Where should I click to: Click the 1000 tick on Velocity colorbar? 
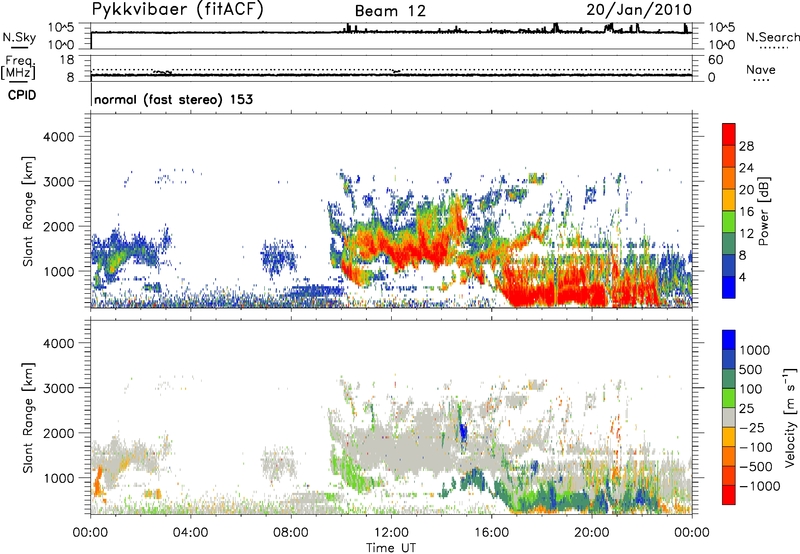tap(755, 350)
